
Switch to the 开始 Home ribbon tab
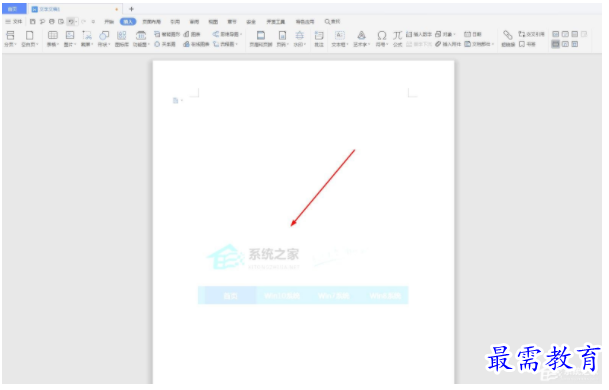109,22
